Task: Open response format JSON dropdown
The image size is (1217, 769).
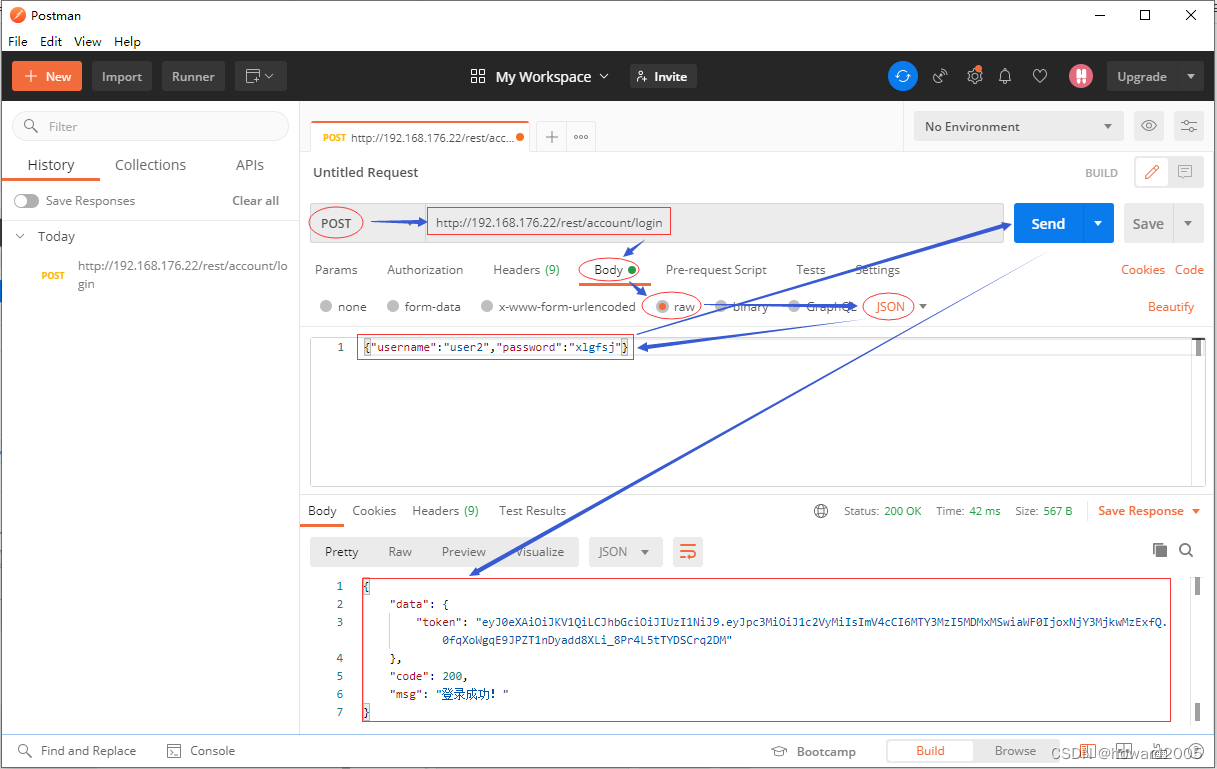Action: pyautogui.click(x=625, y=552)
